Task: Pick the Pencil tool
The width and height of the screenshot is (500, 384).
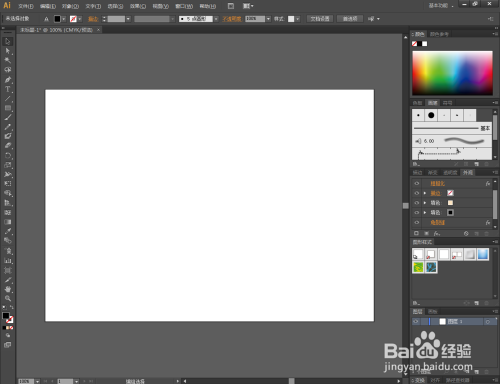Action: click(8, 127)
